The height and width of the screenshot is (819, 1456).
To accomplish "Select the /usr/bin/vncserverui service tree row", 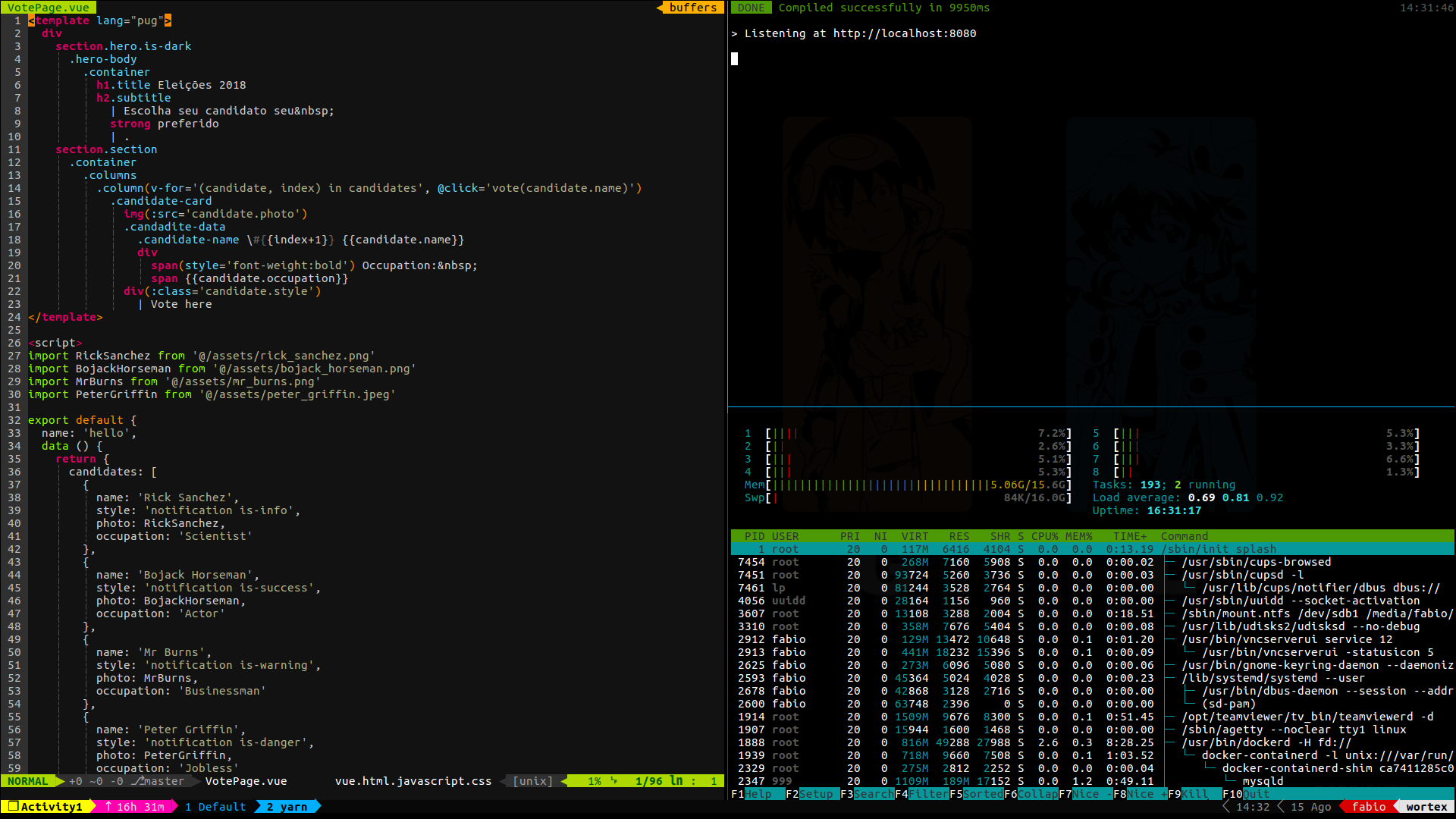I will click(x=1286, y=639).
